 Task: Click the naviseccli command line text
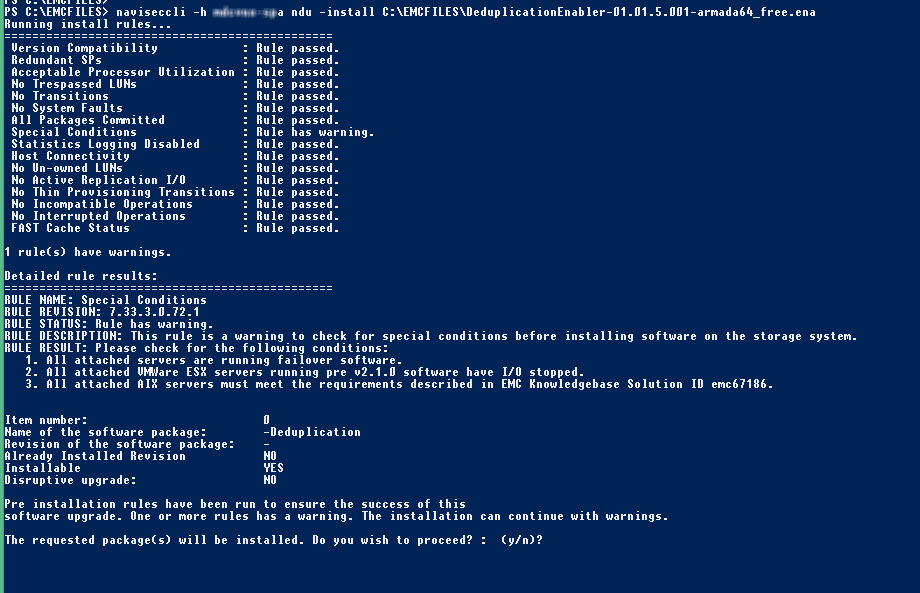[410, 12]
